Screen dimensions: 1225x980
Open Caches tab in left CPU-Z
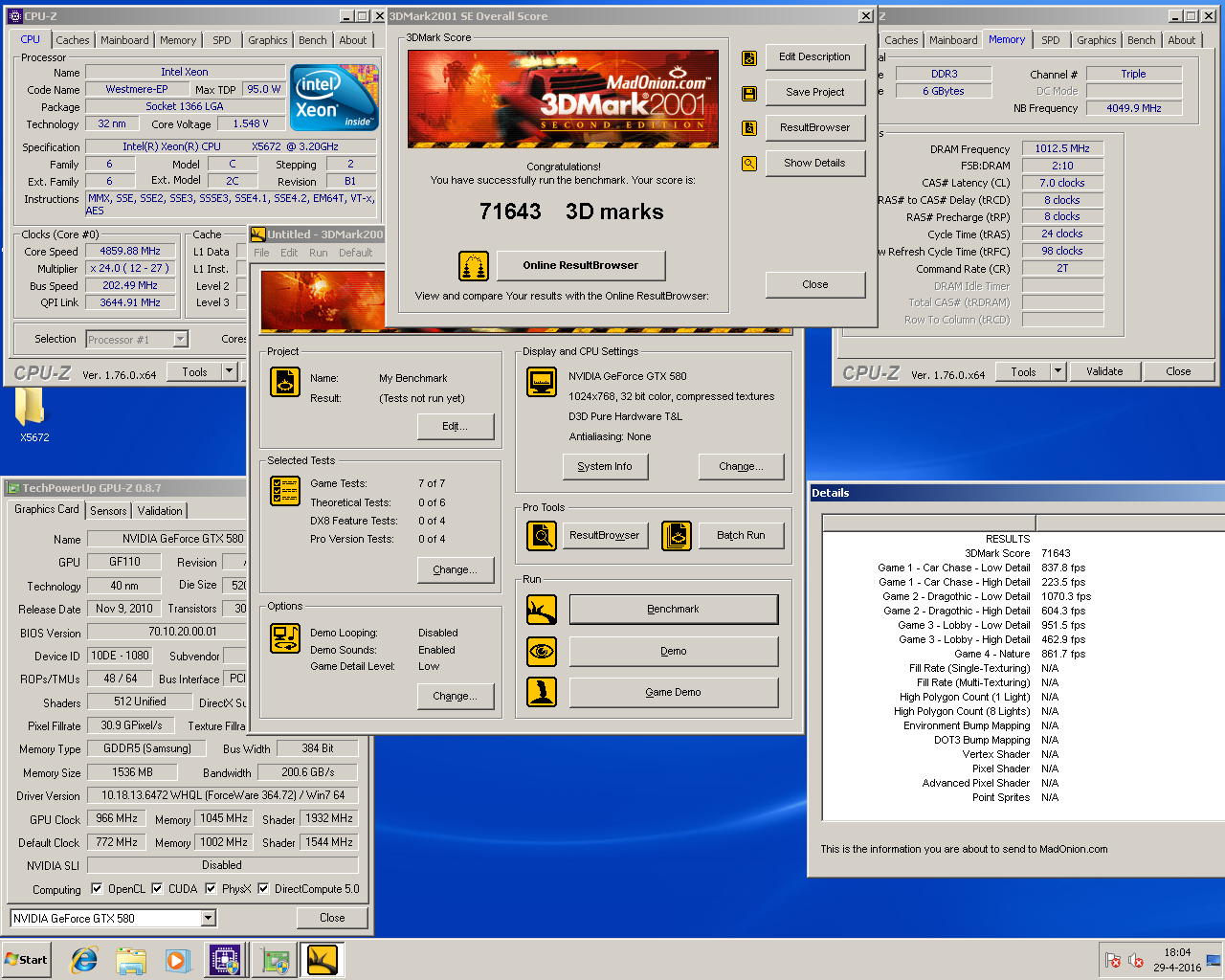pos(72,40)
